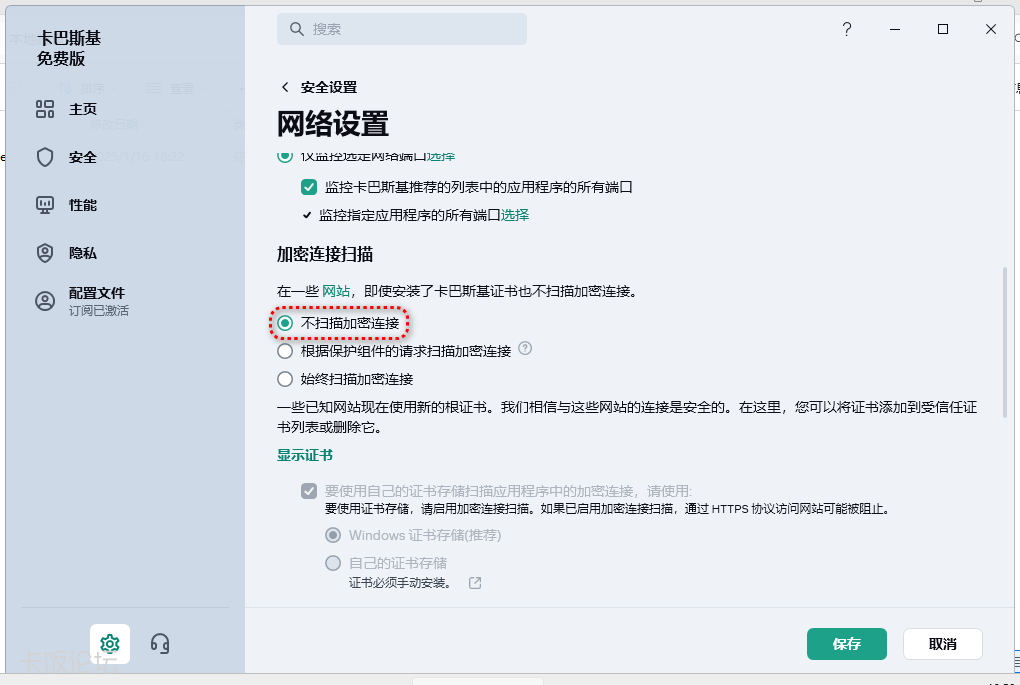Click the 加密连接扫描 section heading
The height and width of the screenshot is (685, 1020).
point(325,254)
